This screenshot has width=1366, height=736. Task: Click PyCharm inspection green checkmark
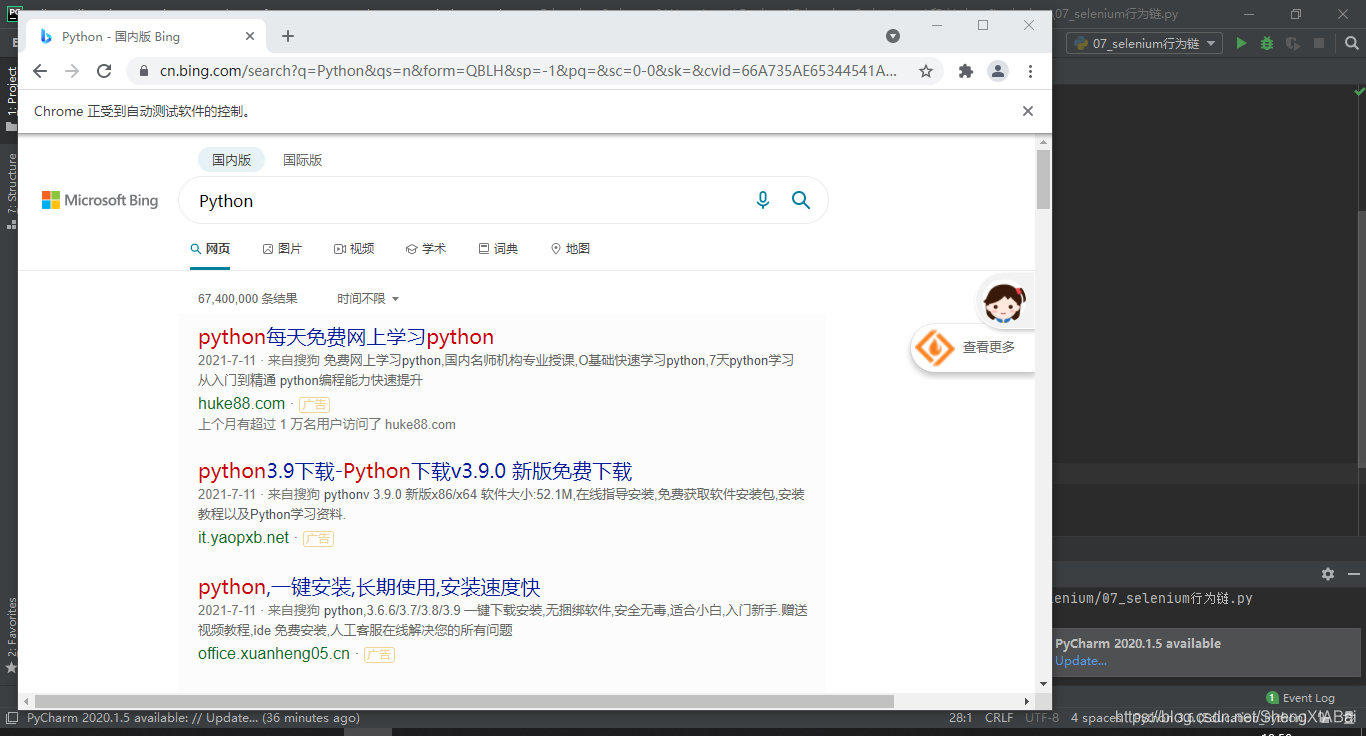1359,92
